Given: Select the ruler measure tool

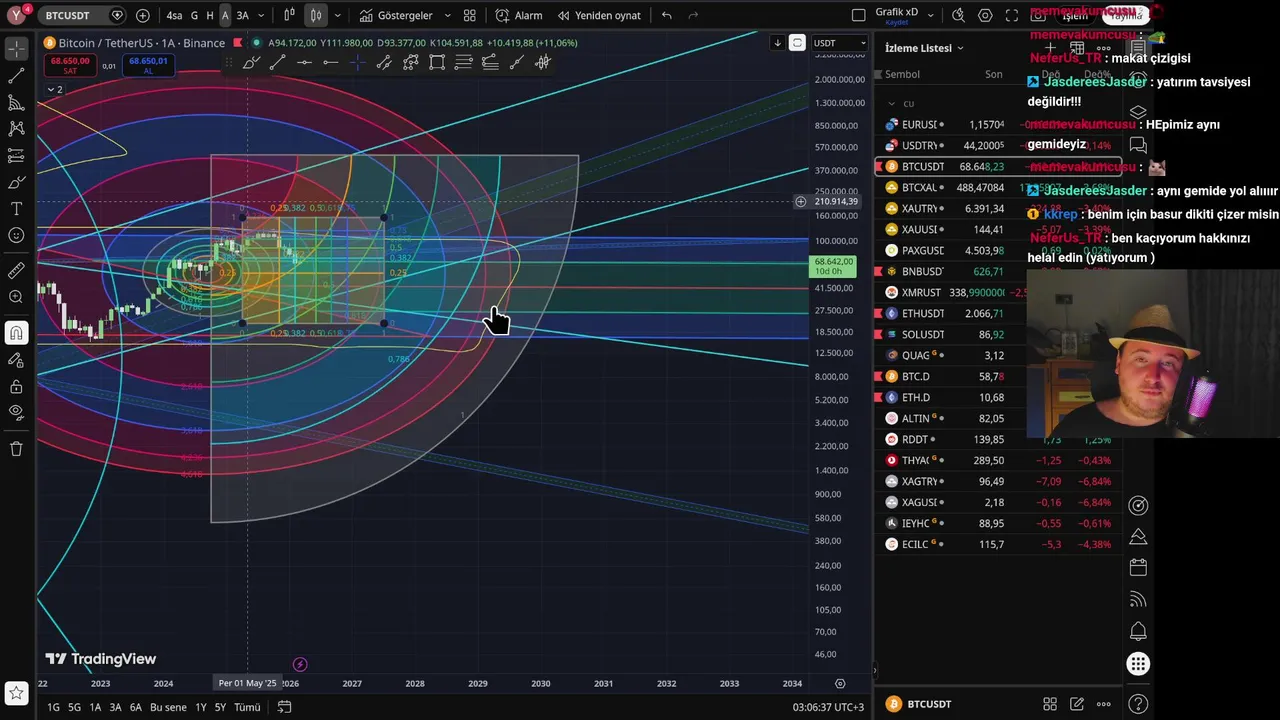Looking at the screenshot, I should [x=16, y=271].
